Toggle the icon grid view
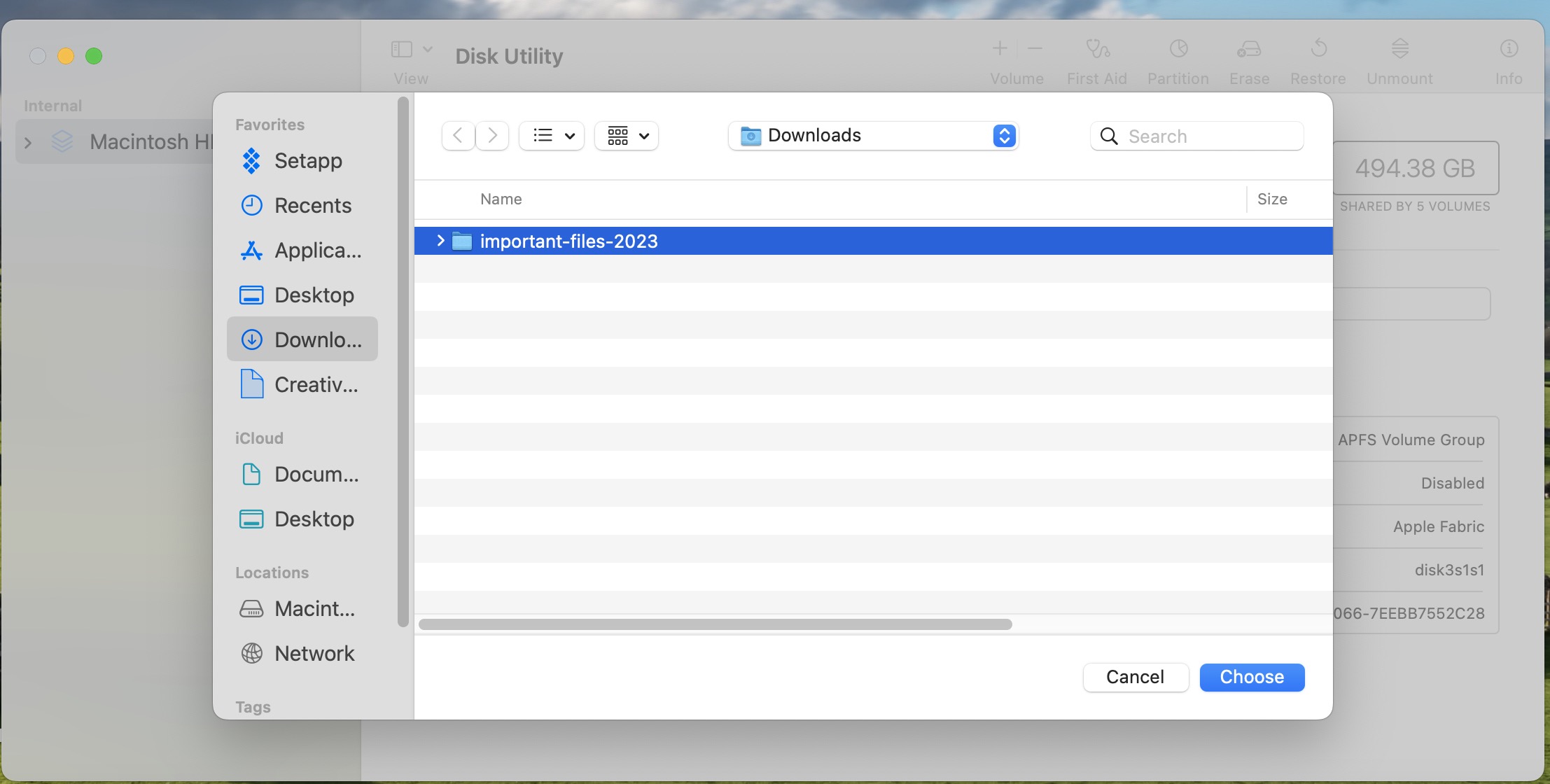The width and height of the screenshot is (1550, 784). [x=625, y=135]
